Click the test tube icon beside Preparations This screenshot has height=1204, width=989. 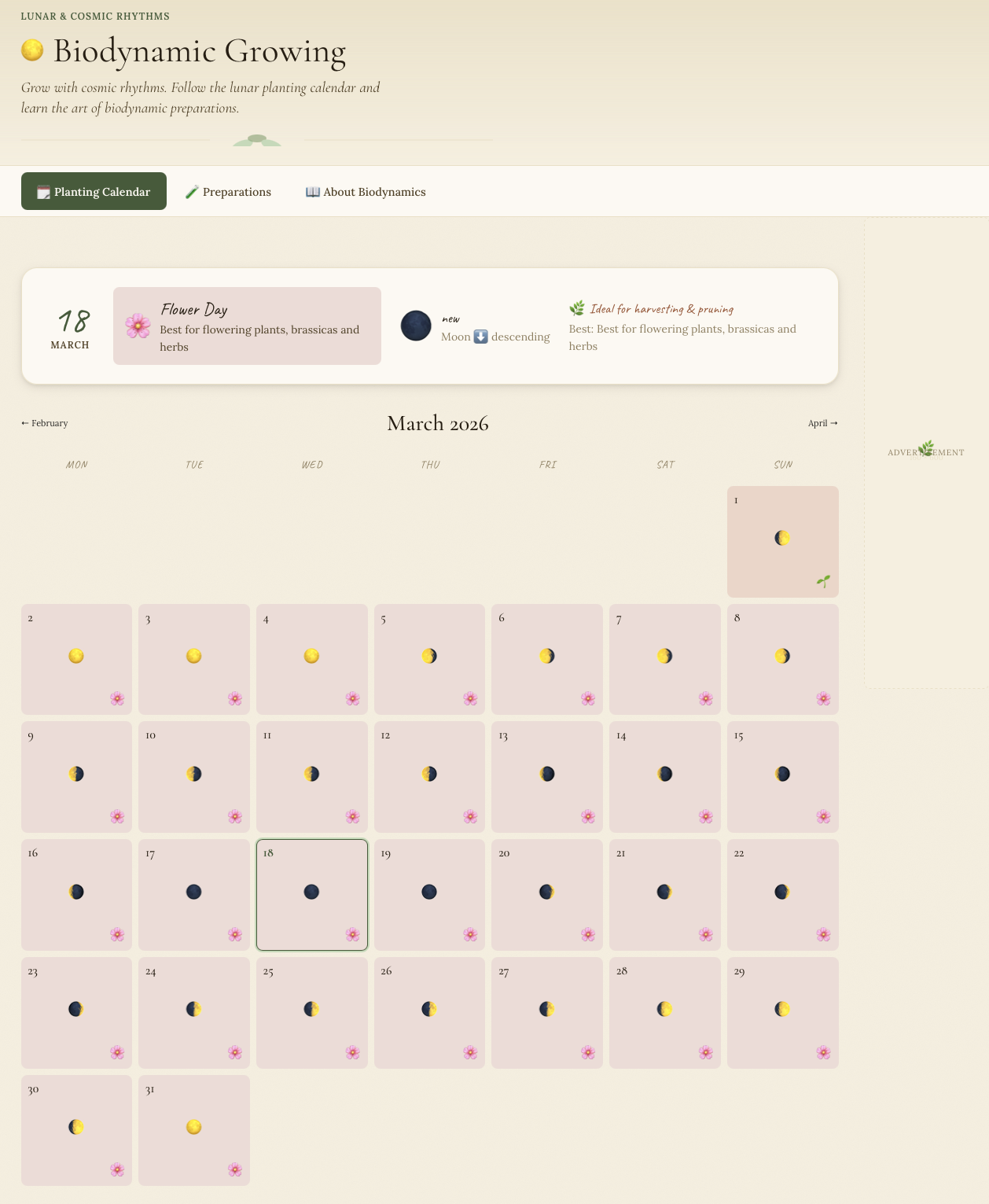point(193,191)
